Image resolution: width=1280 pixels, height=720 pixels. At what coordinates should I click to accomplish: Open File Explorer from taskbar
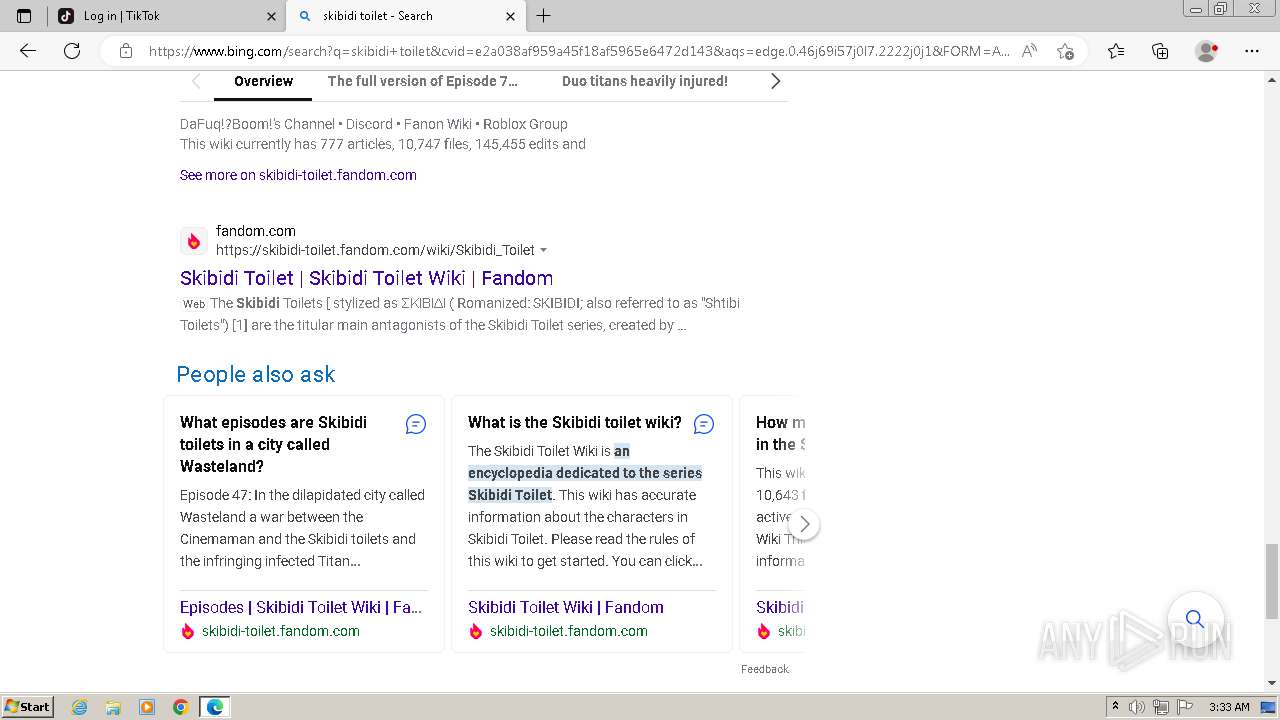pos(113,707)
